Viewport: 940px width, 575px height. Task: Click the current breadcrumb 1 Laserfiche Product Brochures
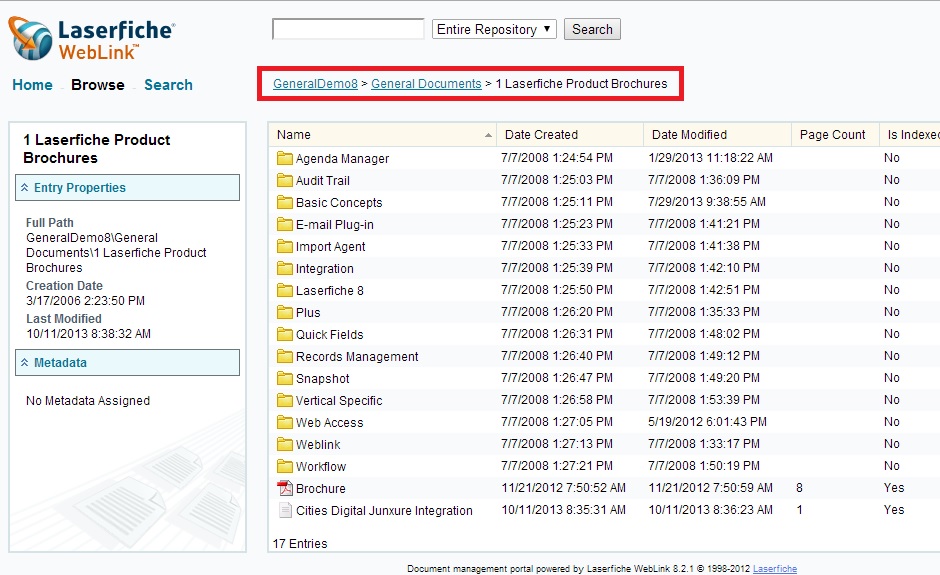(582, 84)
